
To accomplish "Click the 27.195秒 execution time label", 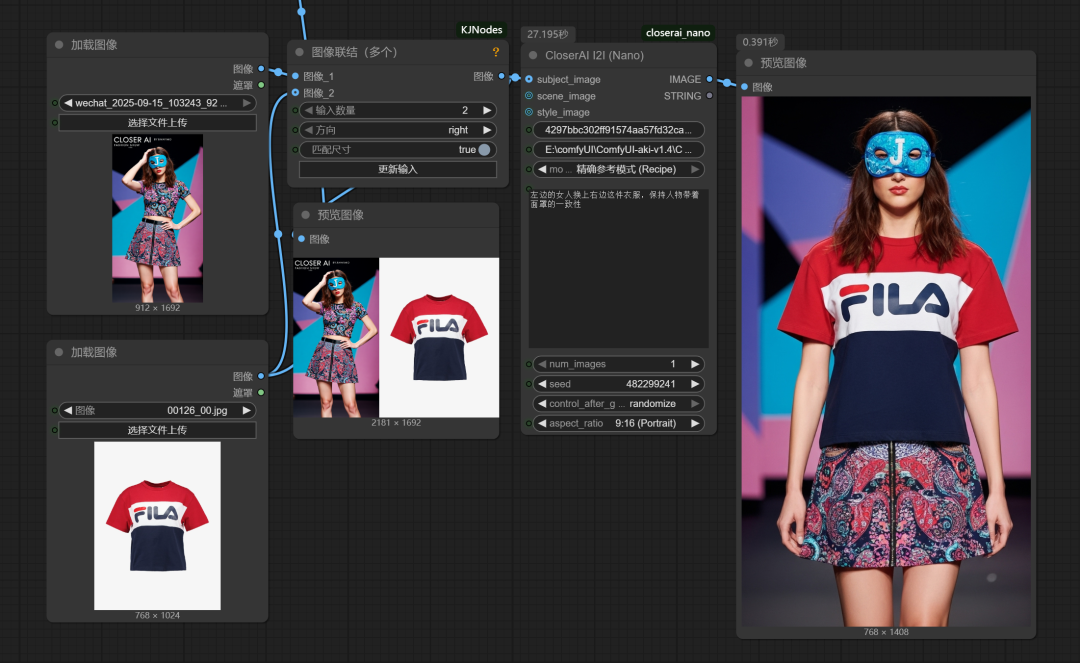I will click(548, 34).
